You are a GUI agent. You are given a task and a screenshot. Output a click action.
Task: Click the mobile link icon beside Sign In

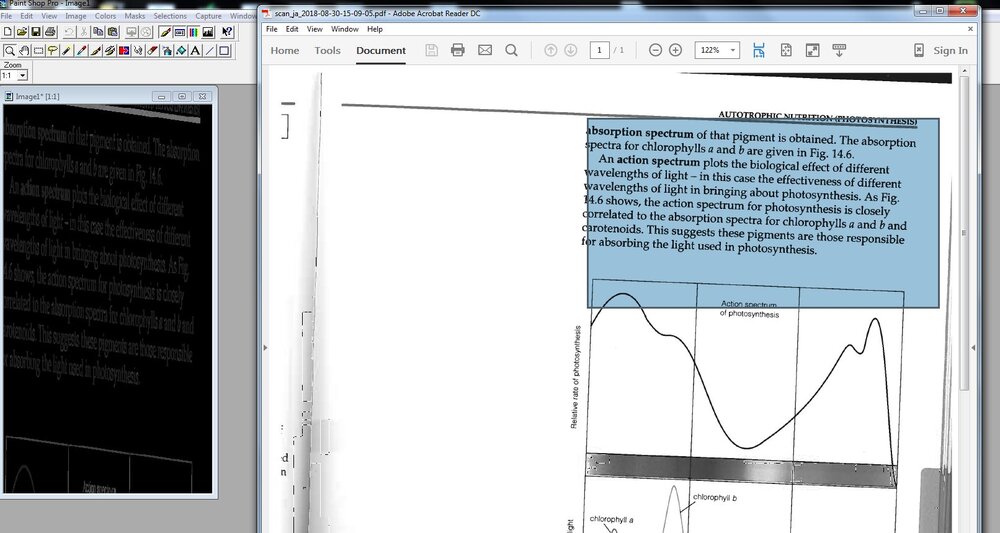pyautogui.click(x=918, y=50)
